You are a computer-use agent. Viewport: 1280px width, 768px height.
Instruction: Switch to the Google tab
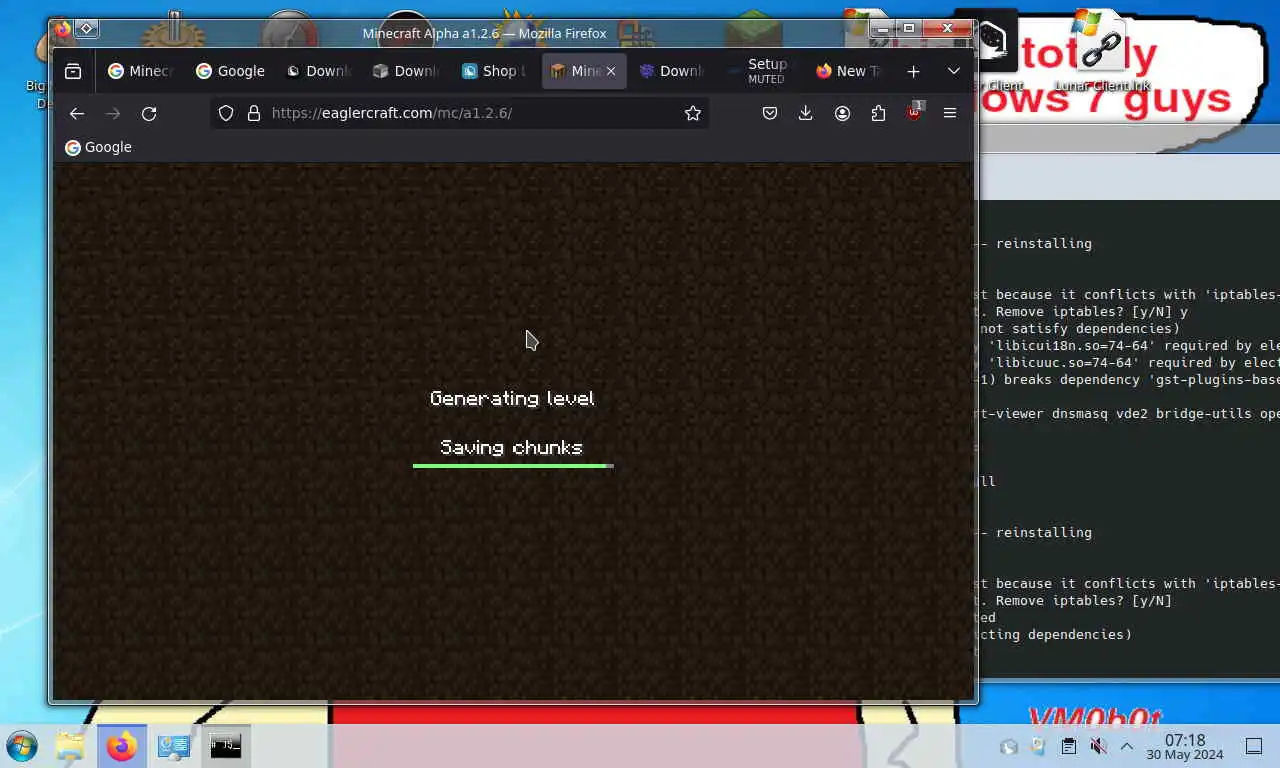(x=230, y=71)
